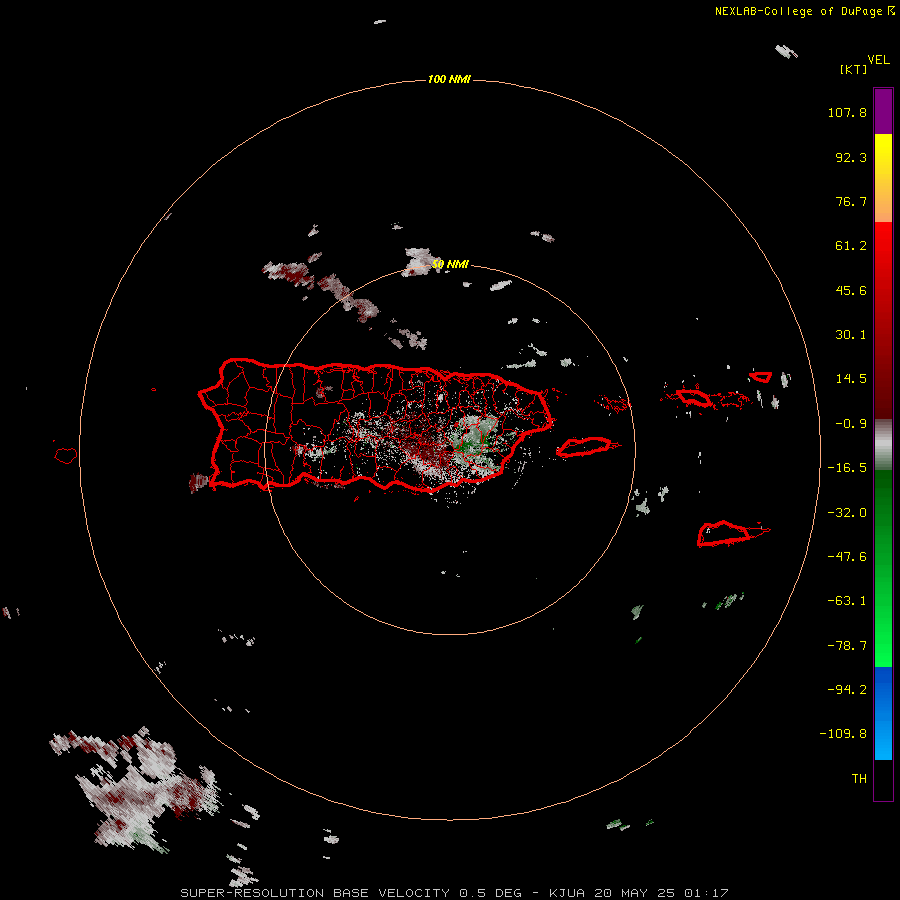The height and width of the screenshot is (900, 900).
Task: Click the [KT] units label
Action: coord(853,69)
